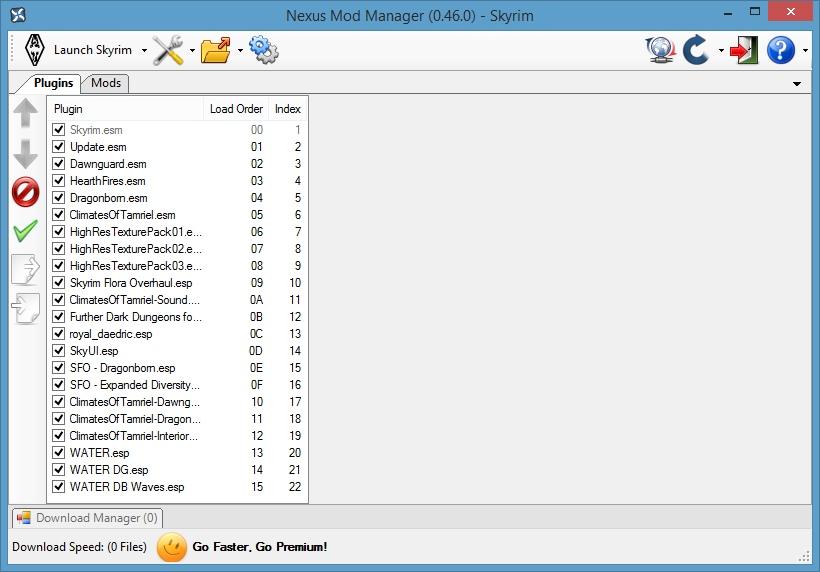Expand the tools icon dropdown arrow

192,51
